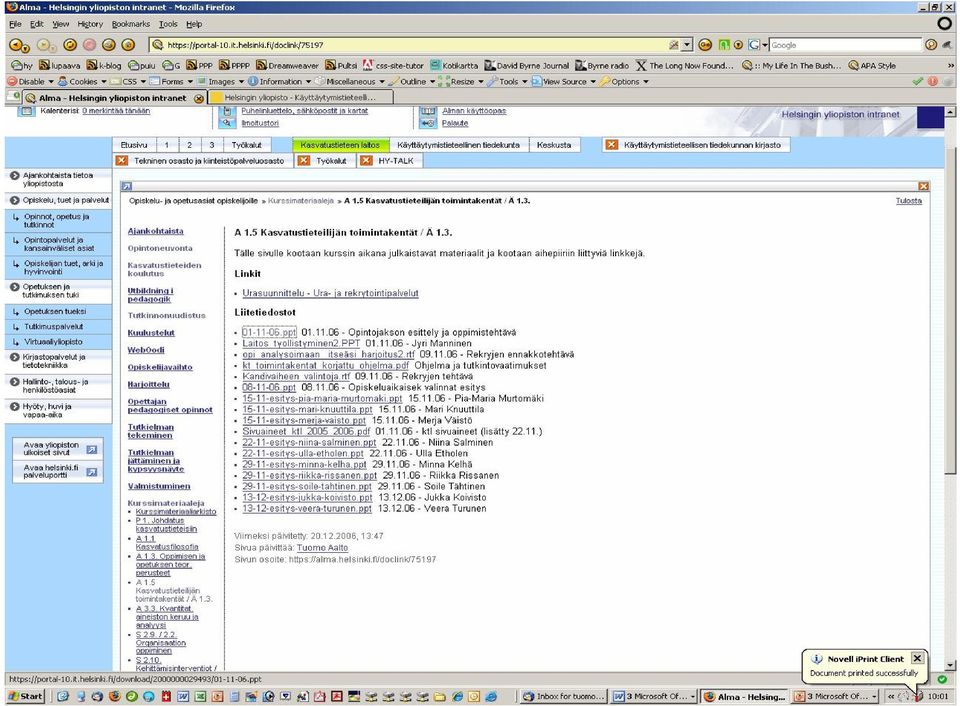The width and height of the screenshot is (960, 706).
Task: Expand the Information developer toolbar menu
Action: pos(280,81)
